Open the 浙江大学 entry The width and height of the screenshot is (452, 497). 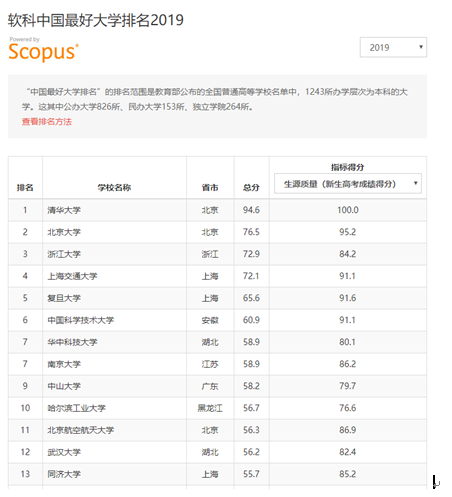coord(64,254)
